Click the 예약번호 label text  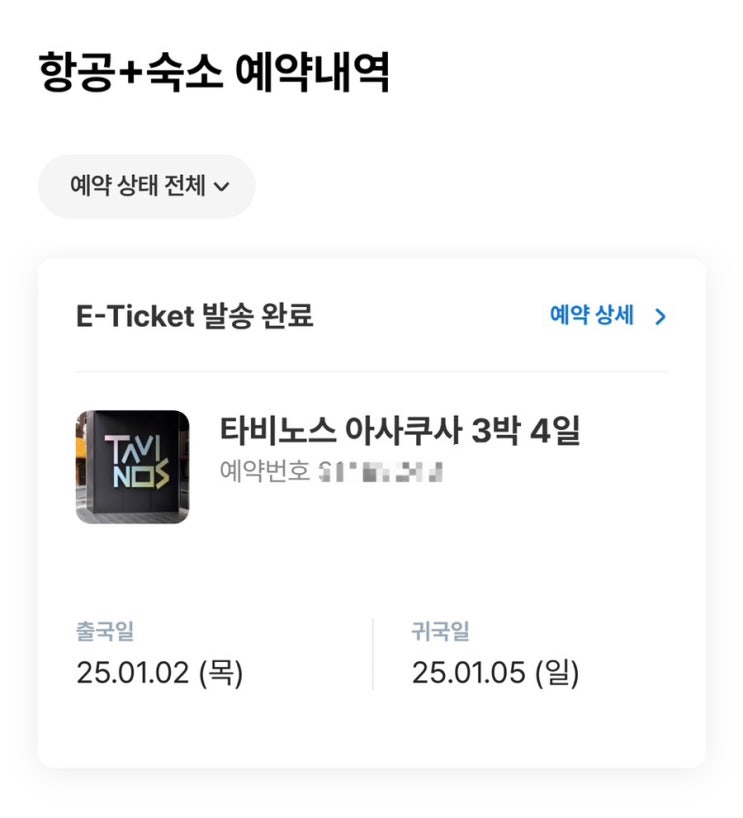point(264,470)
